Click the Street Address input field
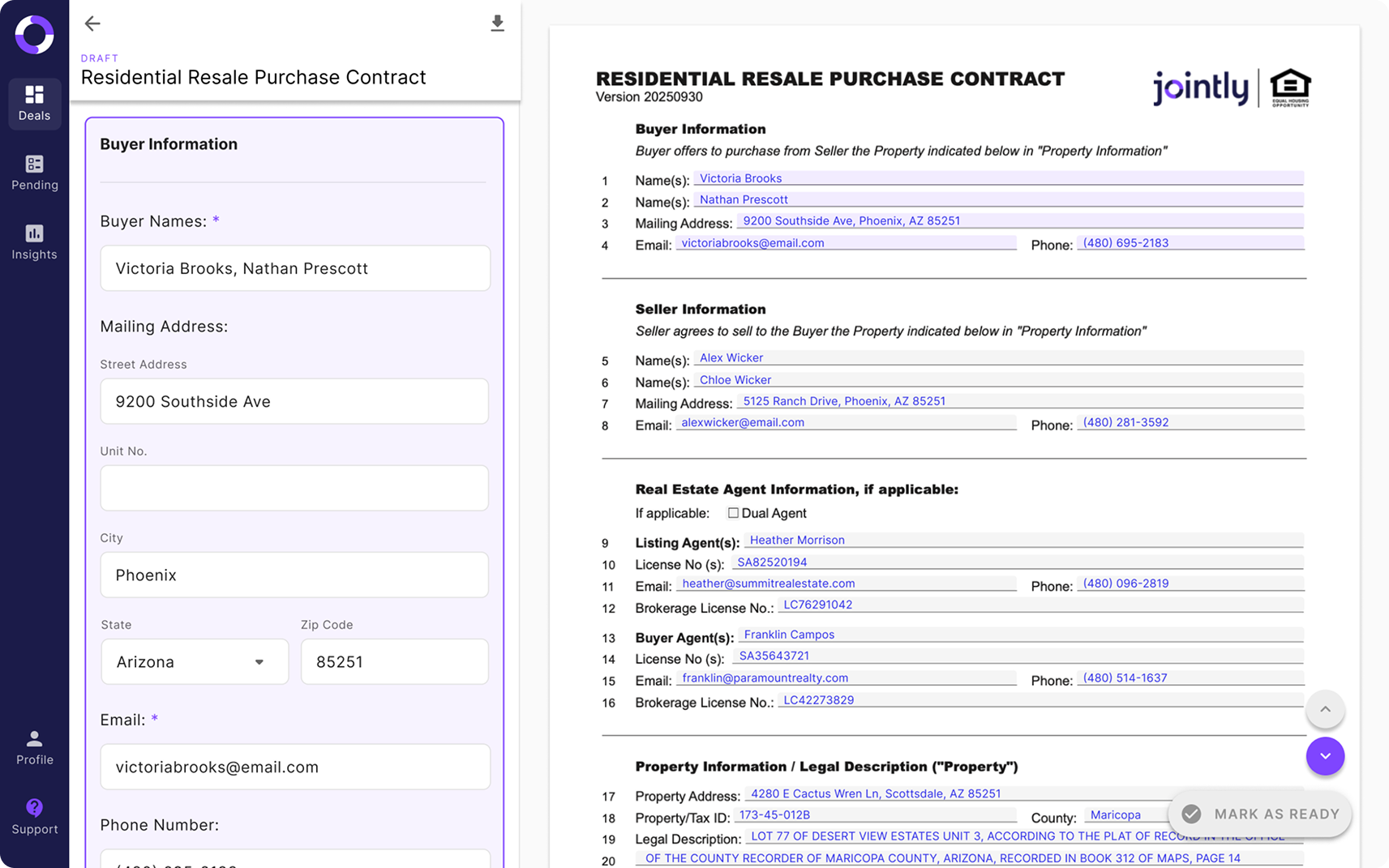The image size is (1389, 868). point(294,401)
